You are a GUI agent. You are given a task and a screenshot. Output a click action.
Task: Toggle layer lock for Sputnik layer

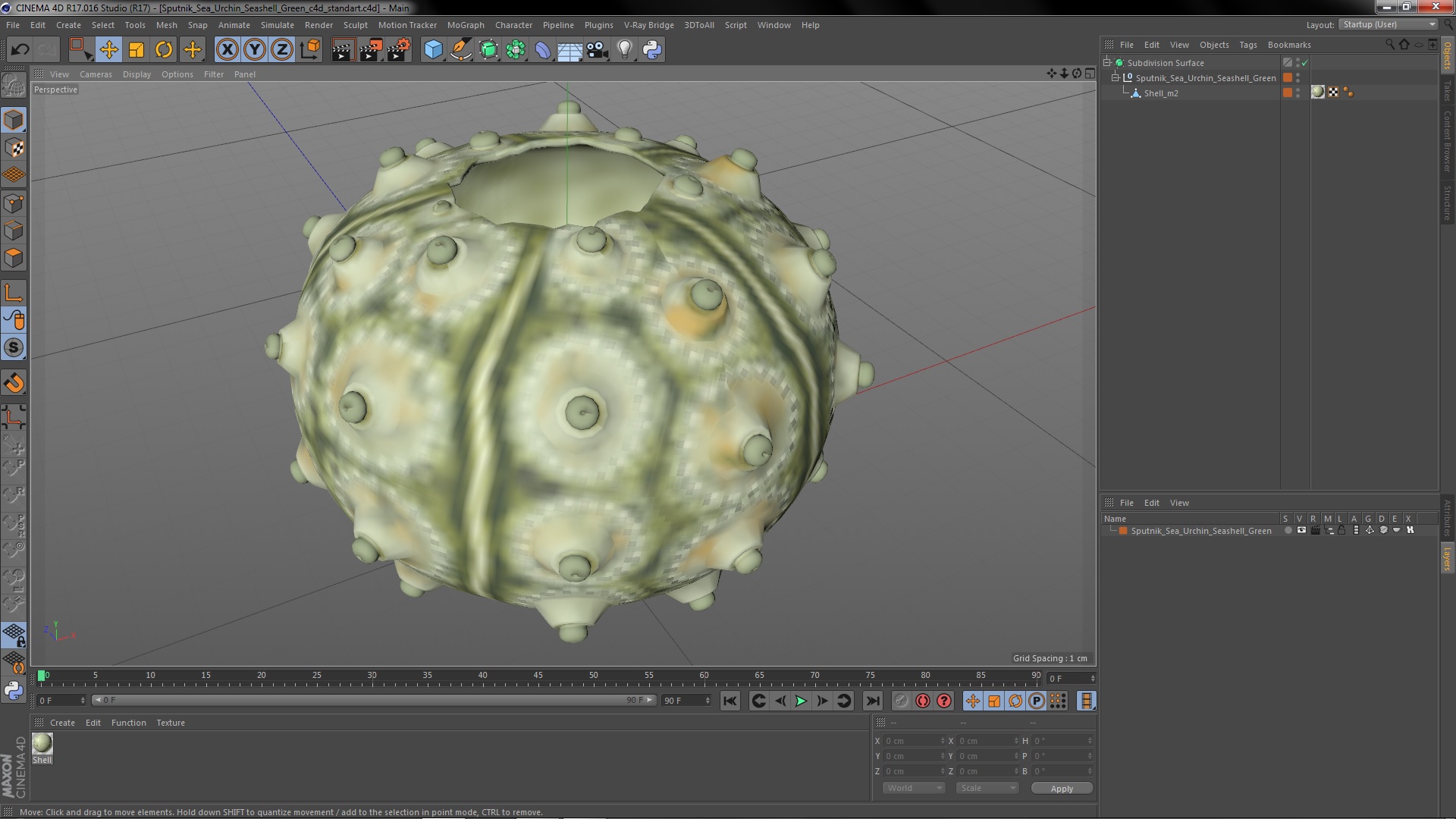click(1341, 531)
